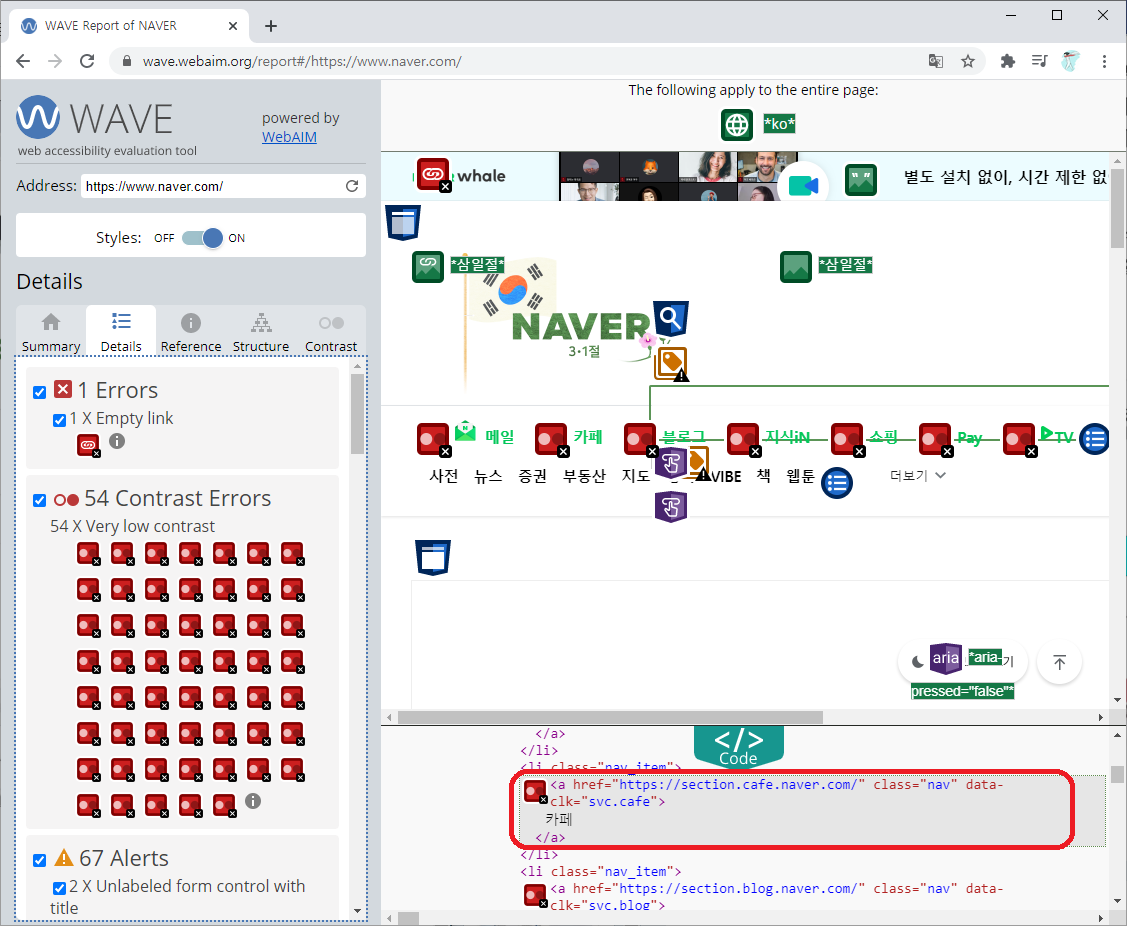Click the contrast icon in cafe code snippet

pos(535,792)
